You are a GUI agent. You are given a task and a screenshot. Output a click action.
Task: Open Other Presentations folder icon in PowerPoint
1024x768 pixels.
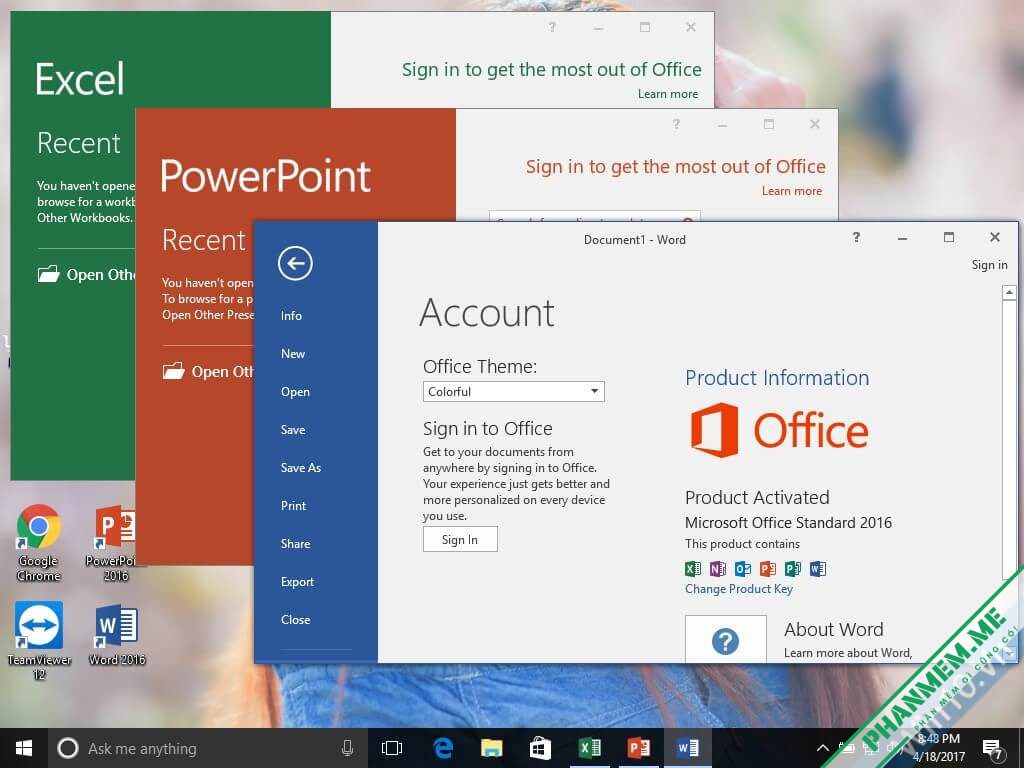click(x=173, y=371)
